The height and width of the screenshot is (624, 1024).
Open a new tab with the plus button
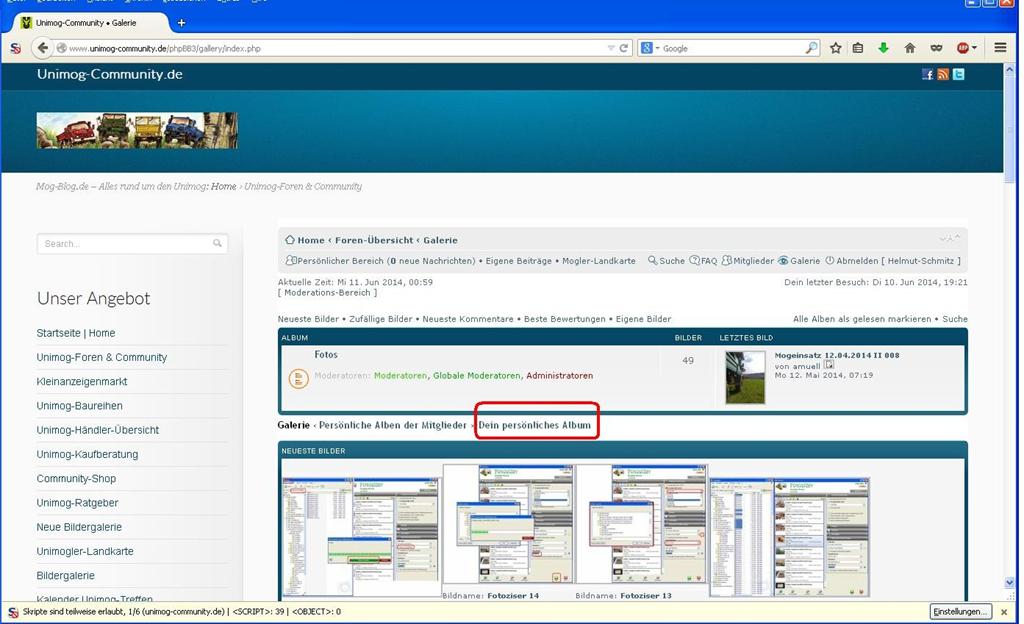pos(181,22)
